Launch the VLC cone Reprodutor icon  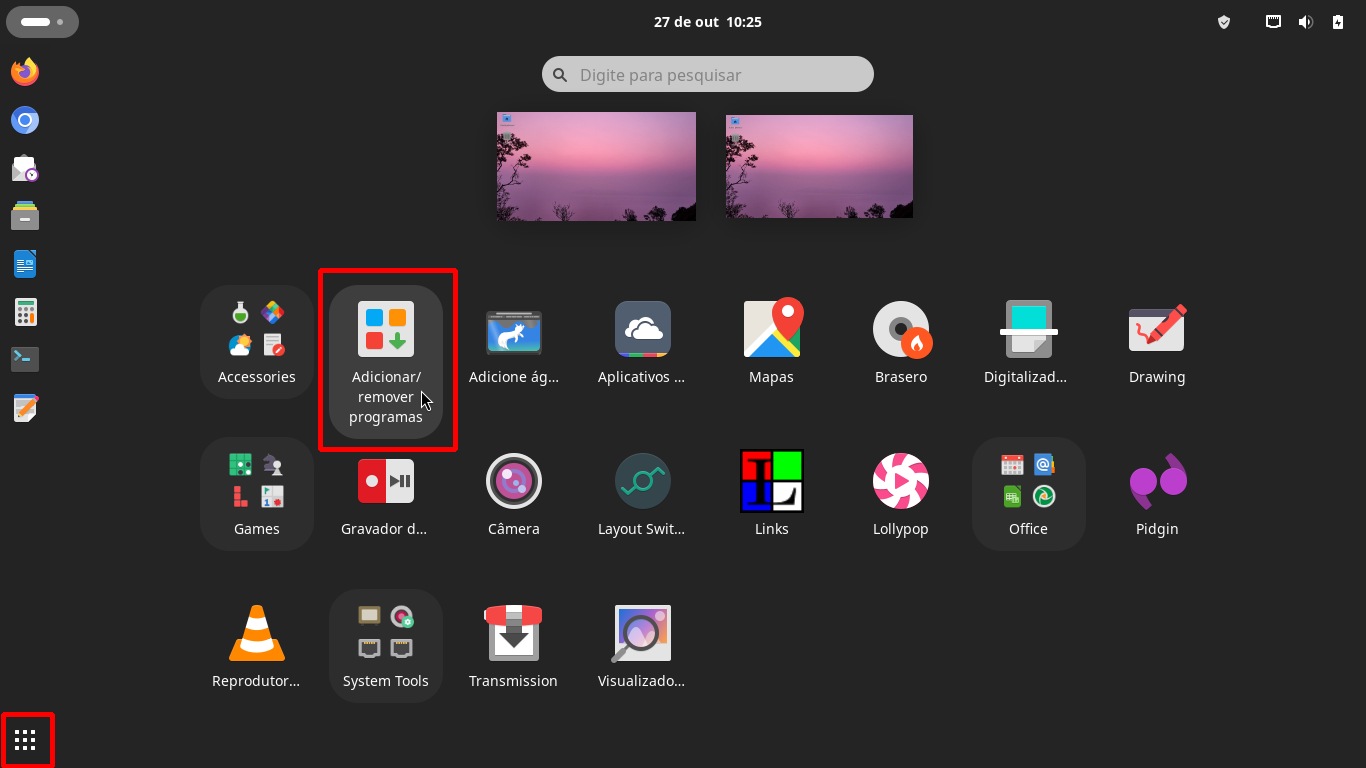click(257, 634)
